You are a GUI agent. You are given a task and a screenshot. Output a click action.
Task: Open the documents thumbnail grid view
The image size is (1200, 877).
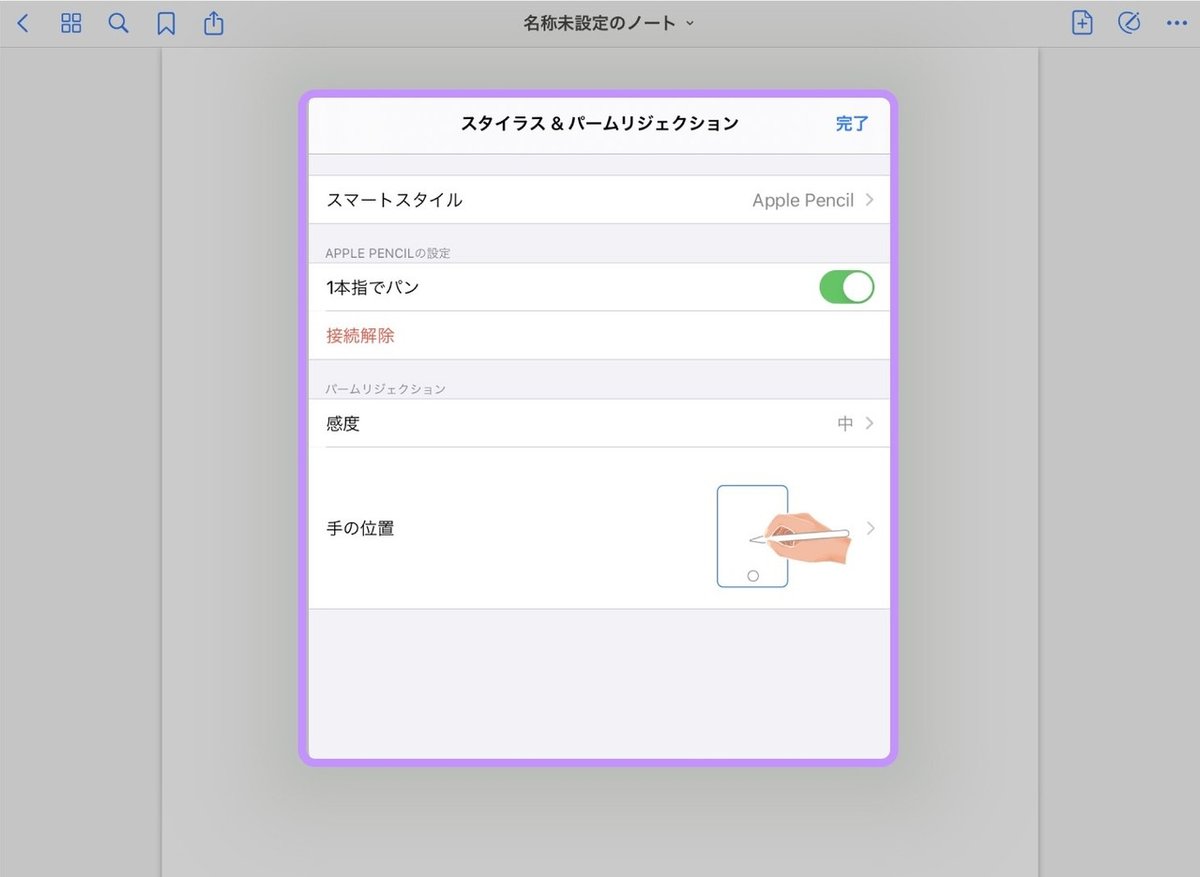coord(70,22)
